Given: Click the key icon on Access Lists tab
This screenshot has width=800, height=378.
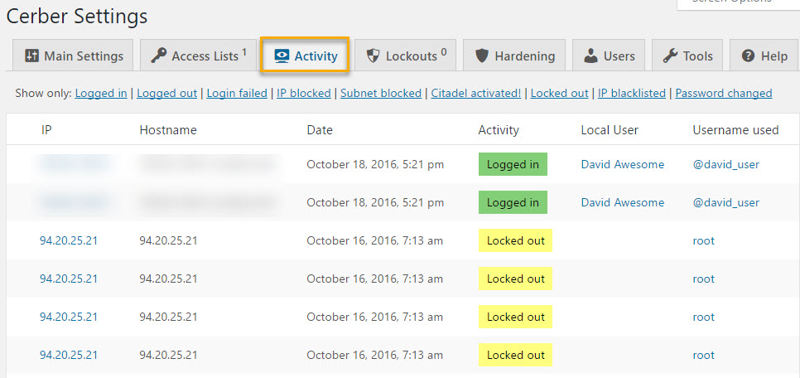Looking at the screenshot, I should (159, 56).
